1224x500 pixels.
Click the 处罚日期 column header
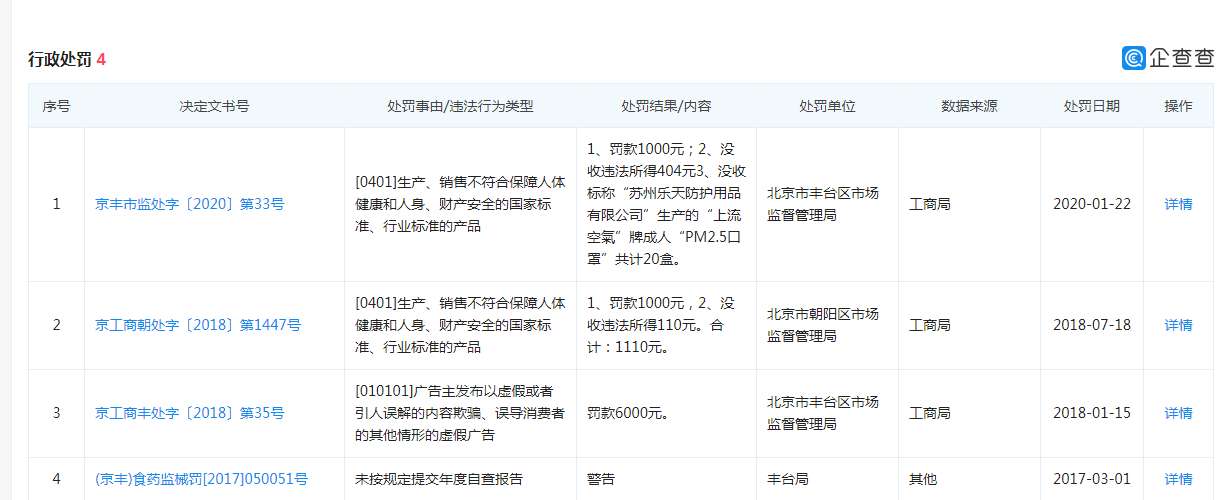pyautogui.click(x=1091, y=106)
